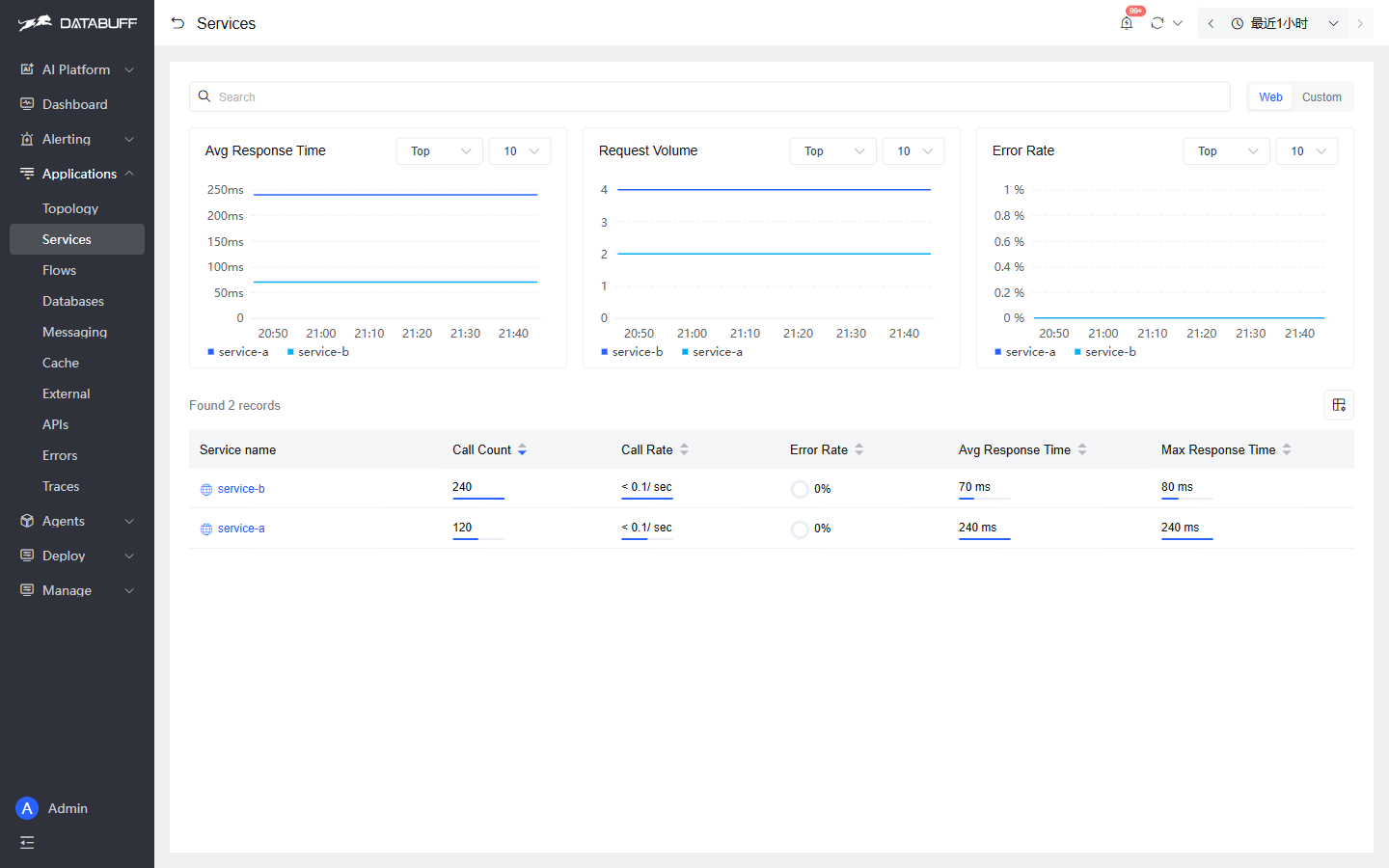This screenshot has height=868, width=1389.
Task: Click the Admin user avatar
Action: (27, 808)
